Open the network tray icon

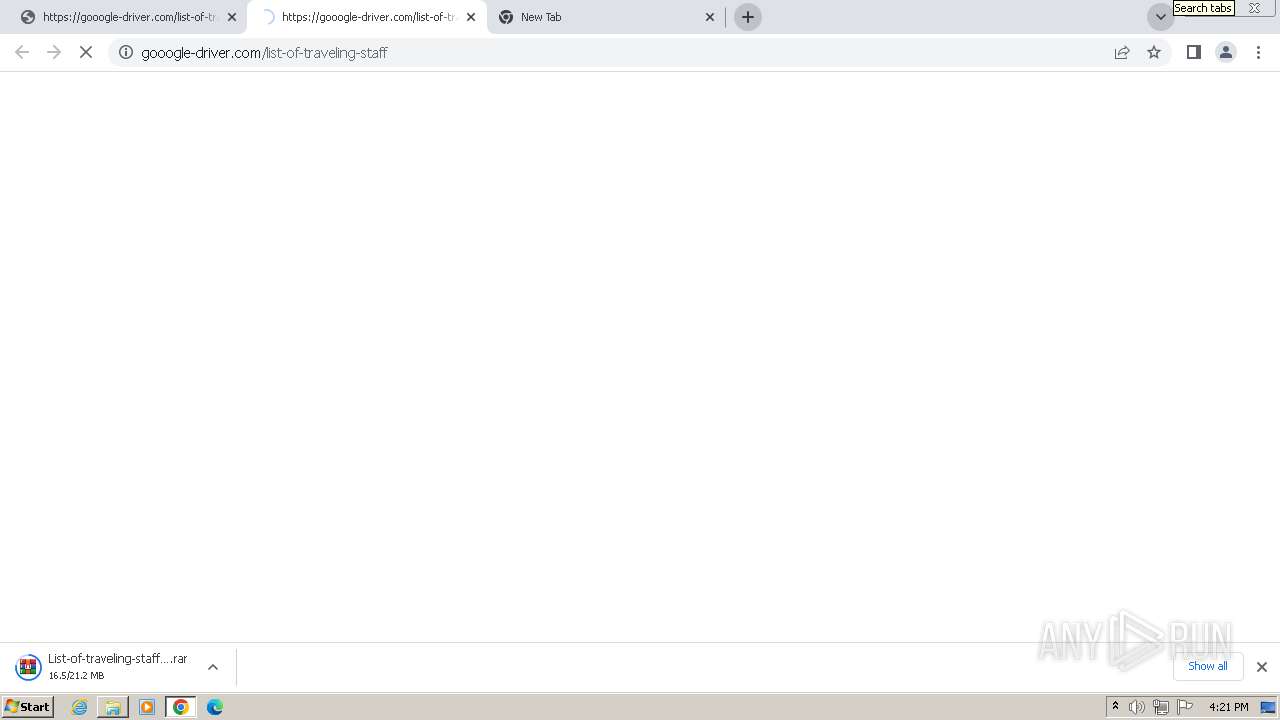point(1161,707)
